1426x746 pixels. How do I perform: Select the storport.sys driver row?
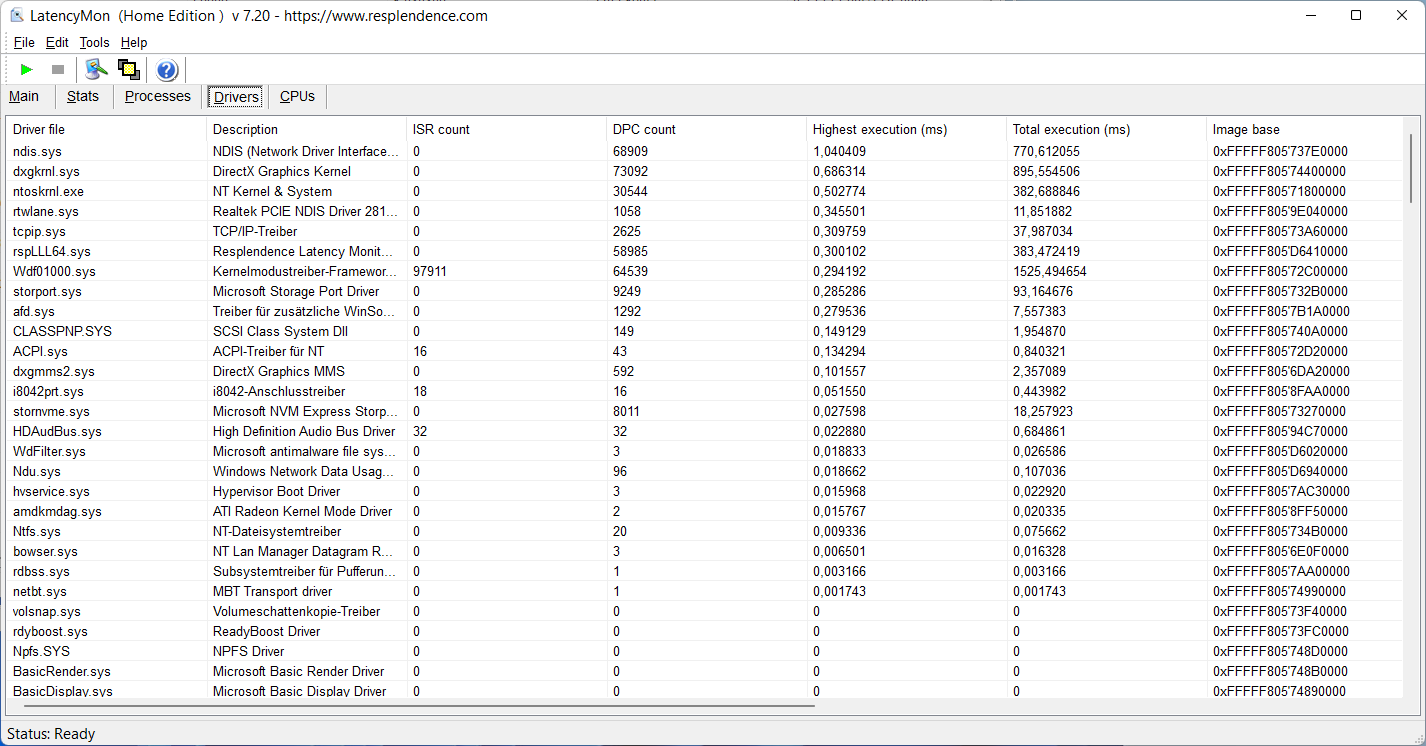click(x=705, y=291)
